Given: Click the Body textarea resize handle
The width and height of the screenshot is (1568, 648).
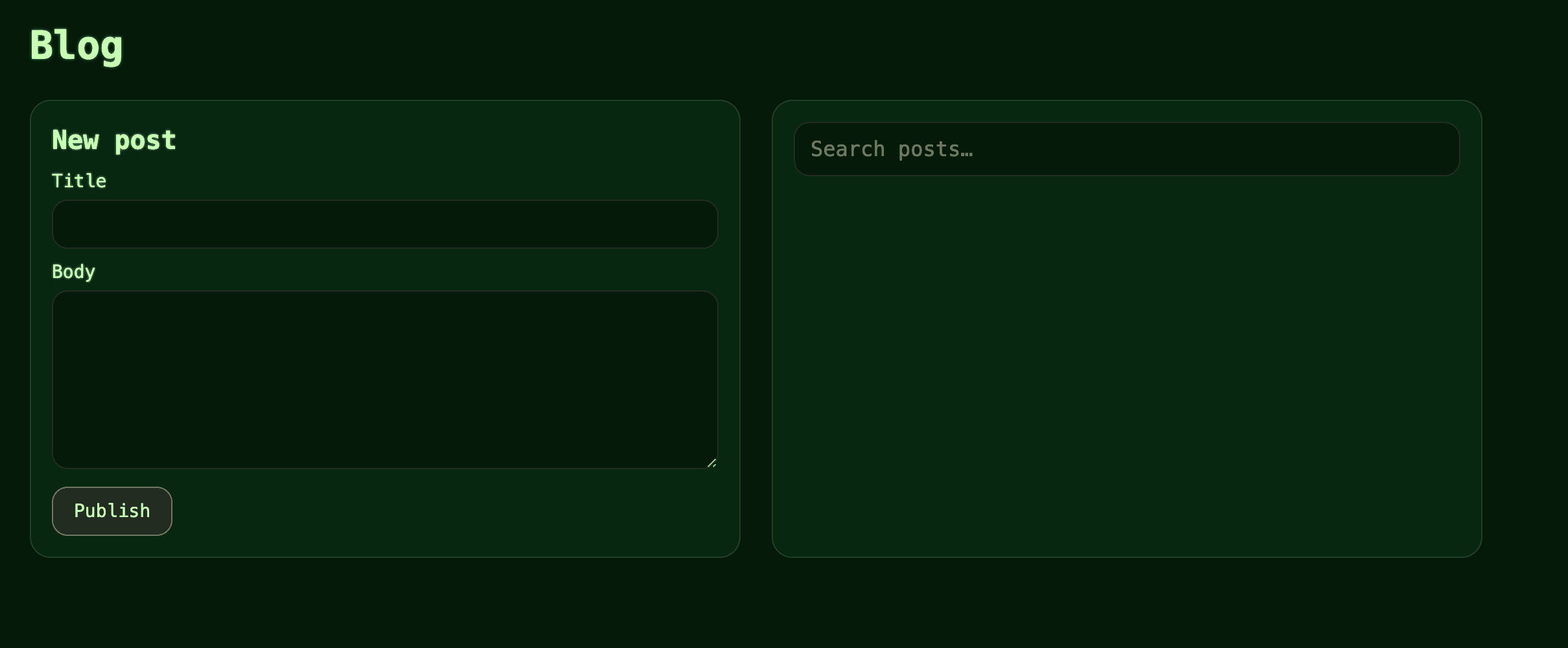Looking at the screenshot, I should pos(711,462).
